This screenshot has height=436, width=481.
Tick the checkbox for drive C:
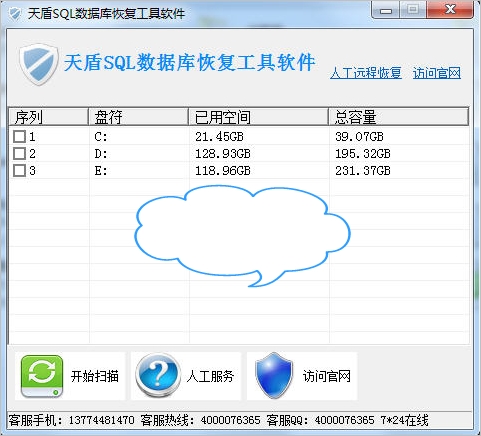pyautogui.click(x=19, y=136)
